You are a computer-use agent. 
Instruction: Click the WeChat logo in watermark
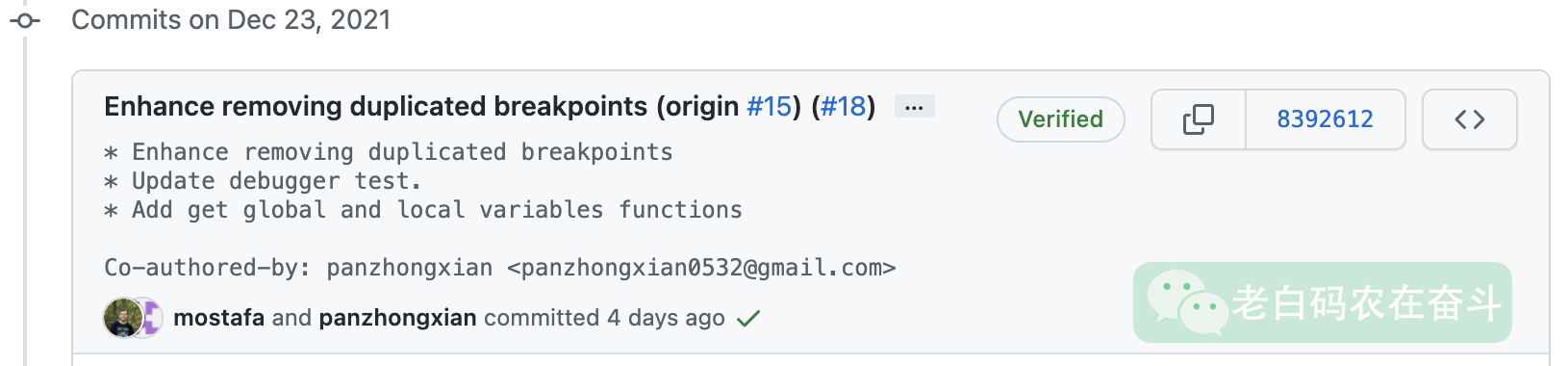[x=1188, y=302]
